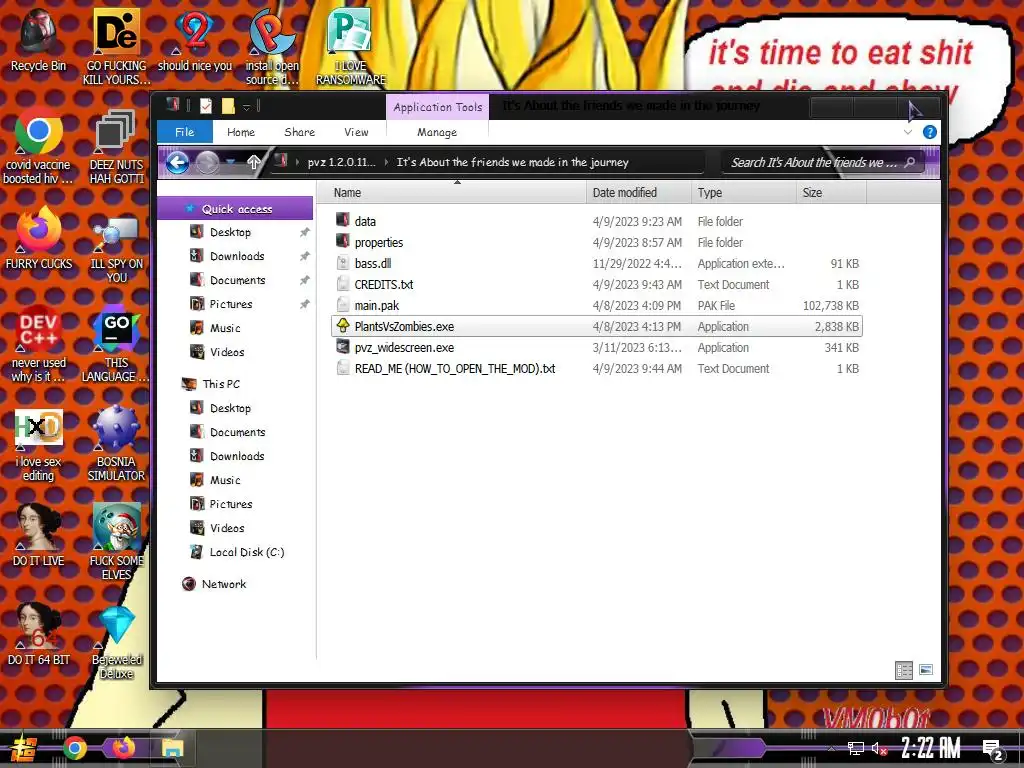Sort files by Type column header

(x=743, y=193)
